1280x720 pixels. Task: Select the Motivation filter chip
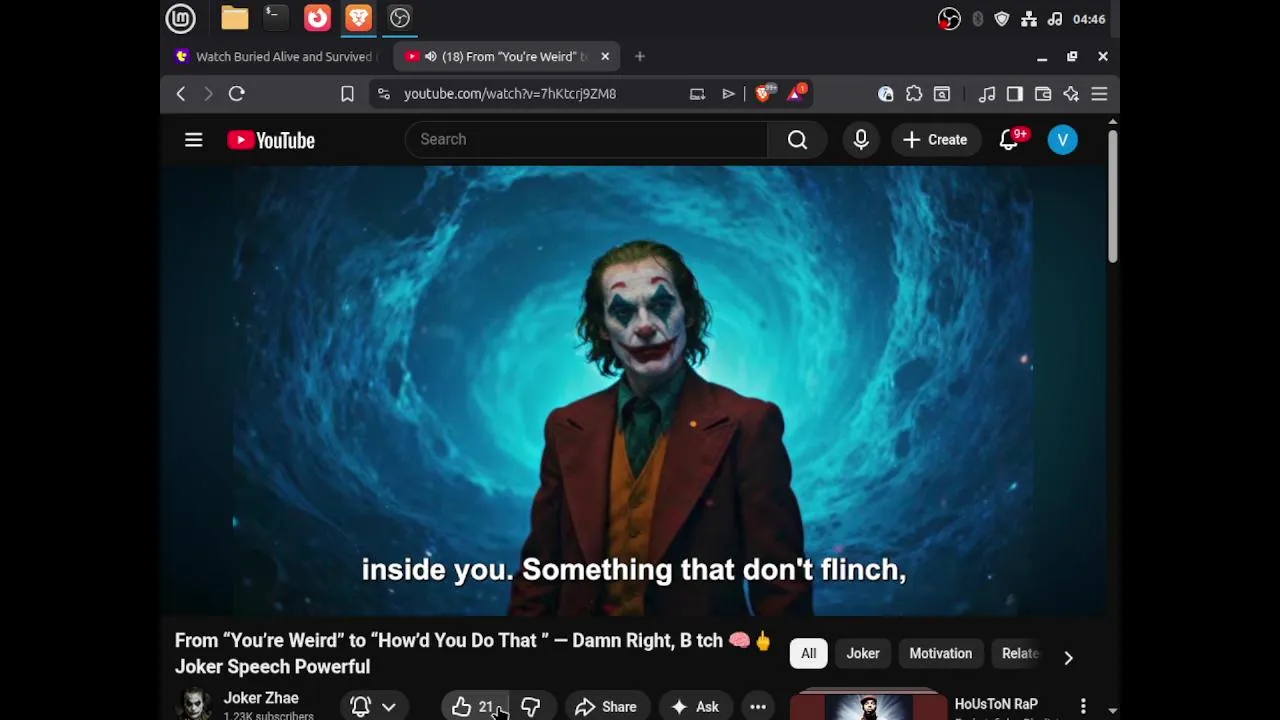(940, 654)
